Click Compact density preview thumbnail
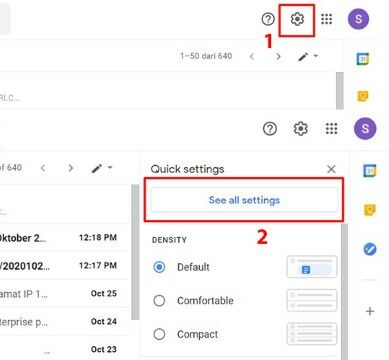This screenshot has height=360, width=389. point(312,334)
